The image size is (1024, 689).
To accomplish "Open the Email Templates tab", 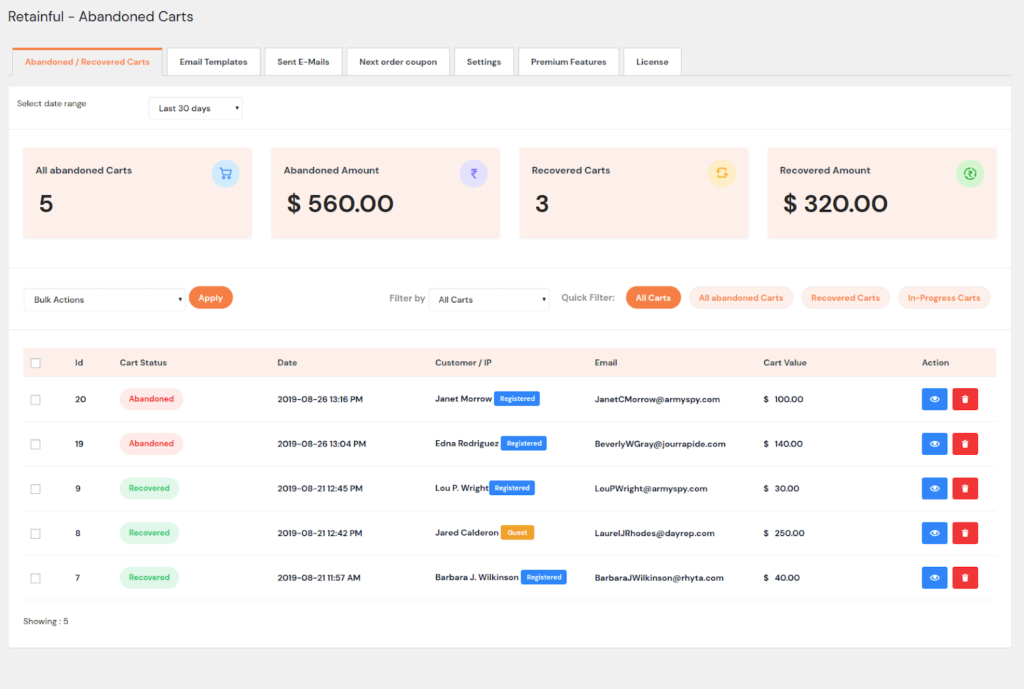I will pos(214,62).
